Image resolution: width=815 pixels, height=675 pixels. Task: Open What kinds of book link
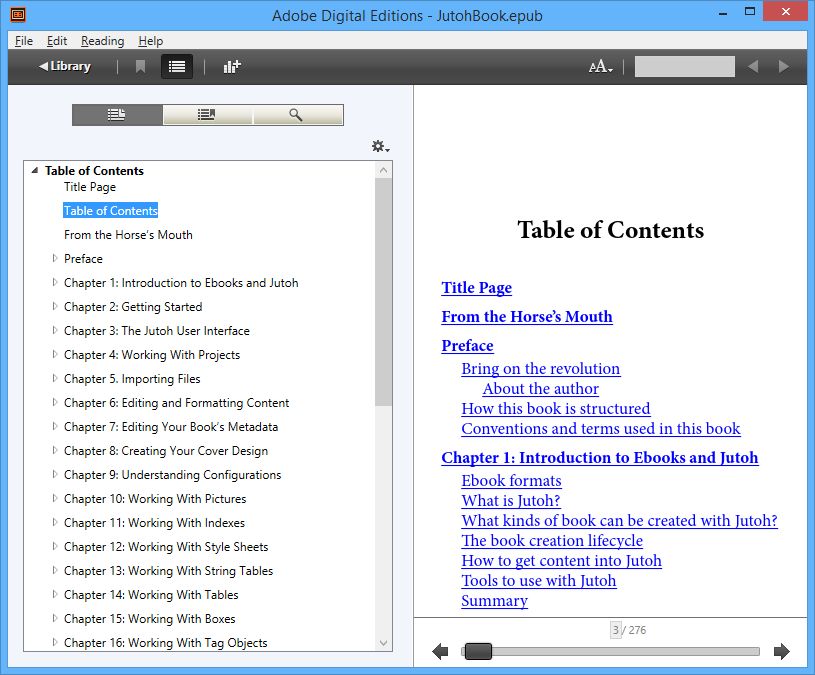[620, 521]
